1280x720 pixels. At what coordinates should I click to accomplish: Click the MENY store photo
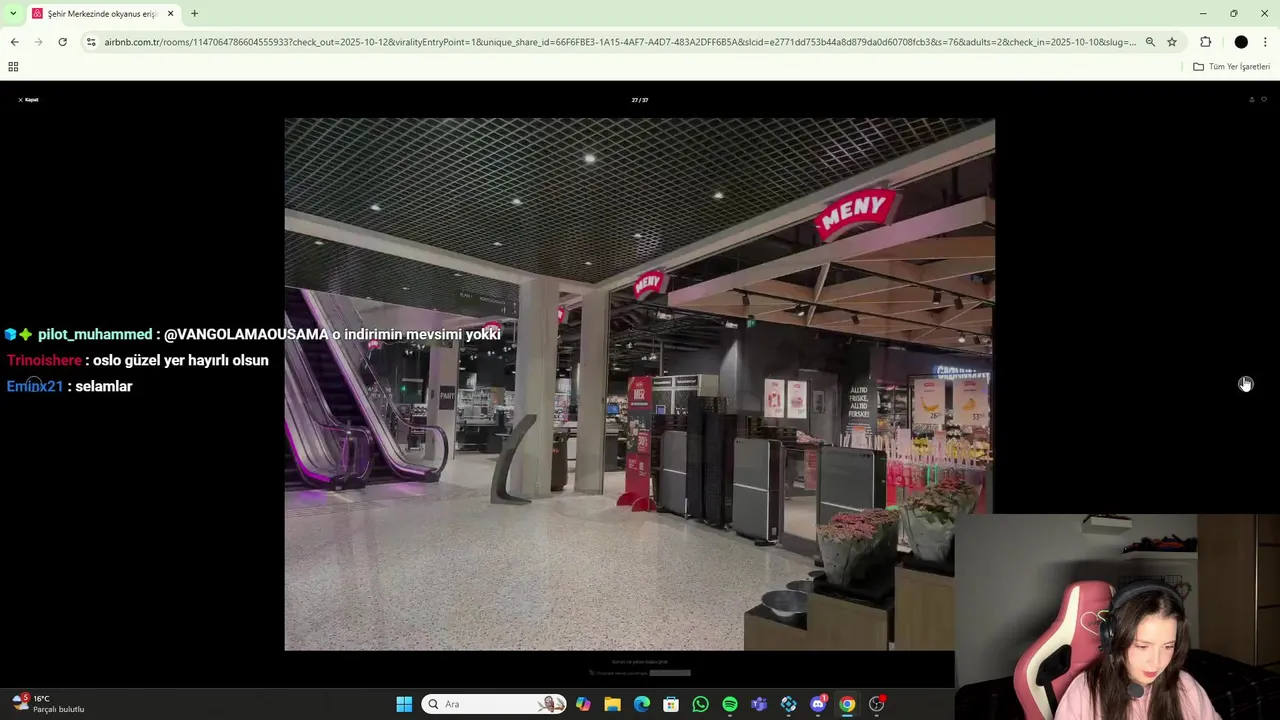pos(639,385)
